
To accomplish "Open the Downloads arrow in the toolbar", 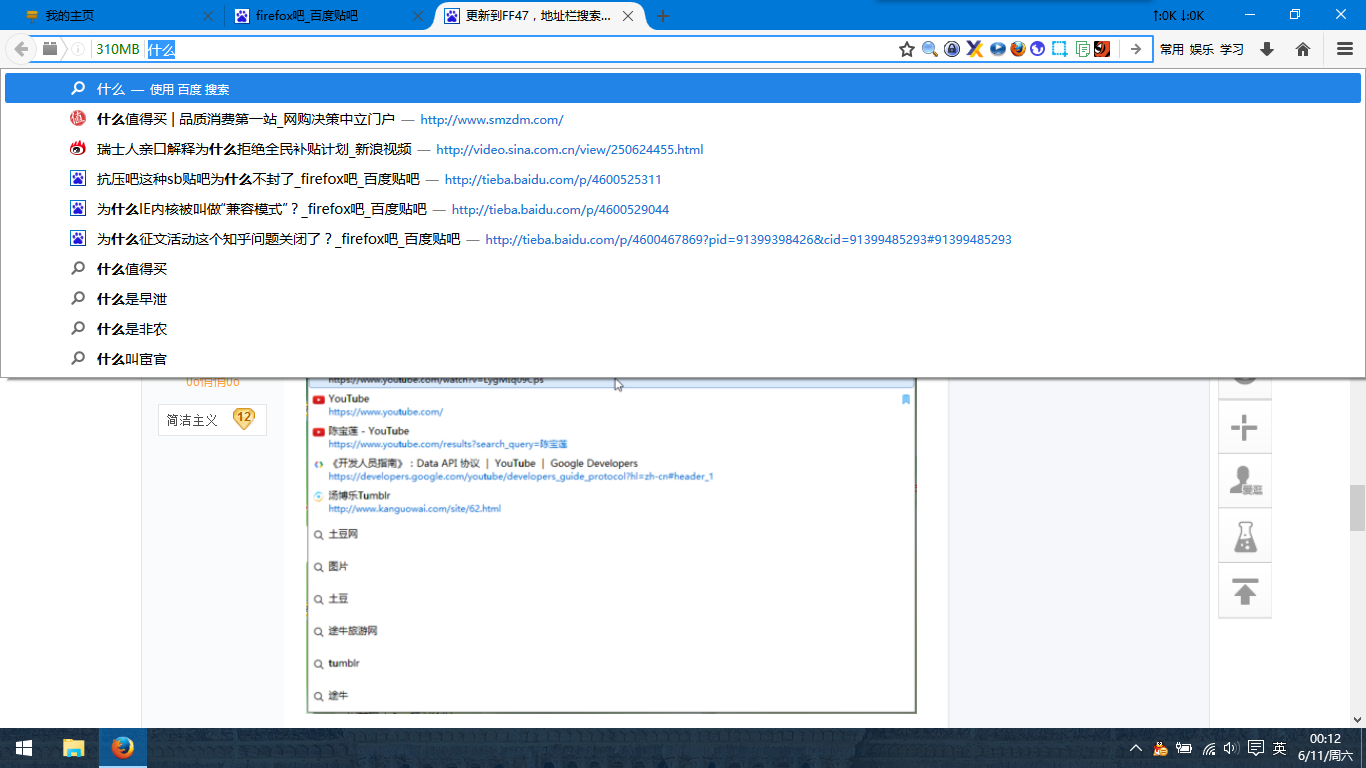I will click(1267, 49).
